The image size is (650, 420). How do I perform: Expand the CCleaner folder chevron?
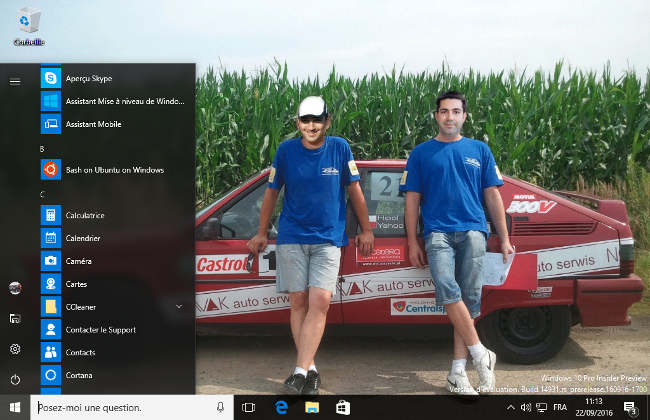point(179,306)
